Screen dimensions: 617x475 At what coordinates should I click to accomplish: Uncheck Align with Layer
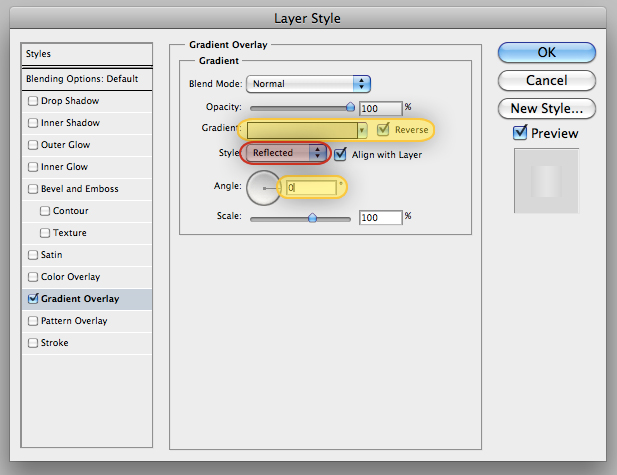click(x=340, y=154)
